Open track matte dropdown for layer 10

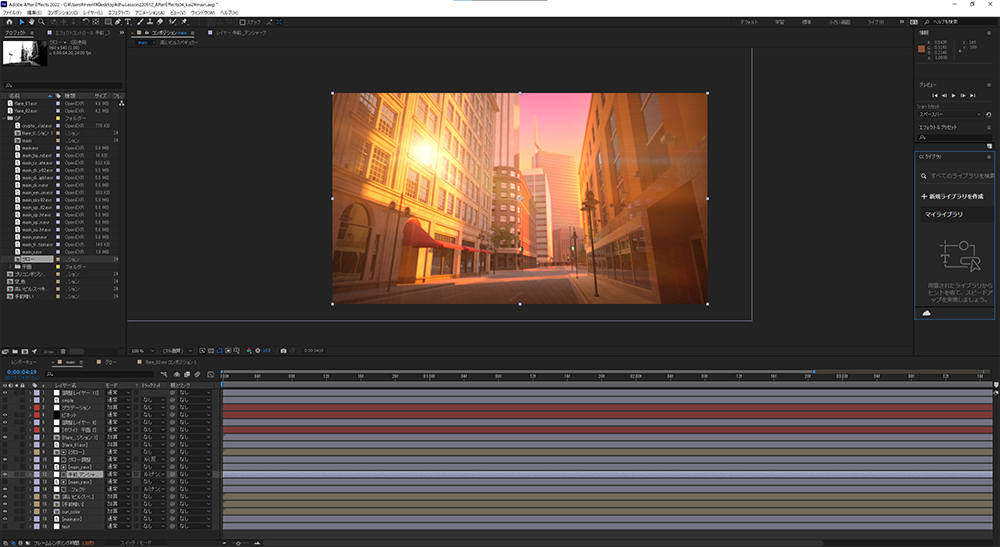tap(154, 460)
